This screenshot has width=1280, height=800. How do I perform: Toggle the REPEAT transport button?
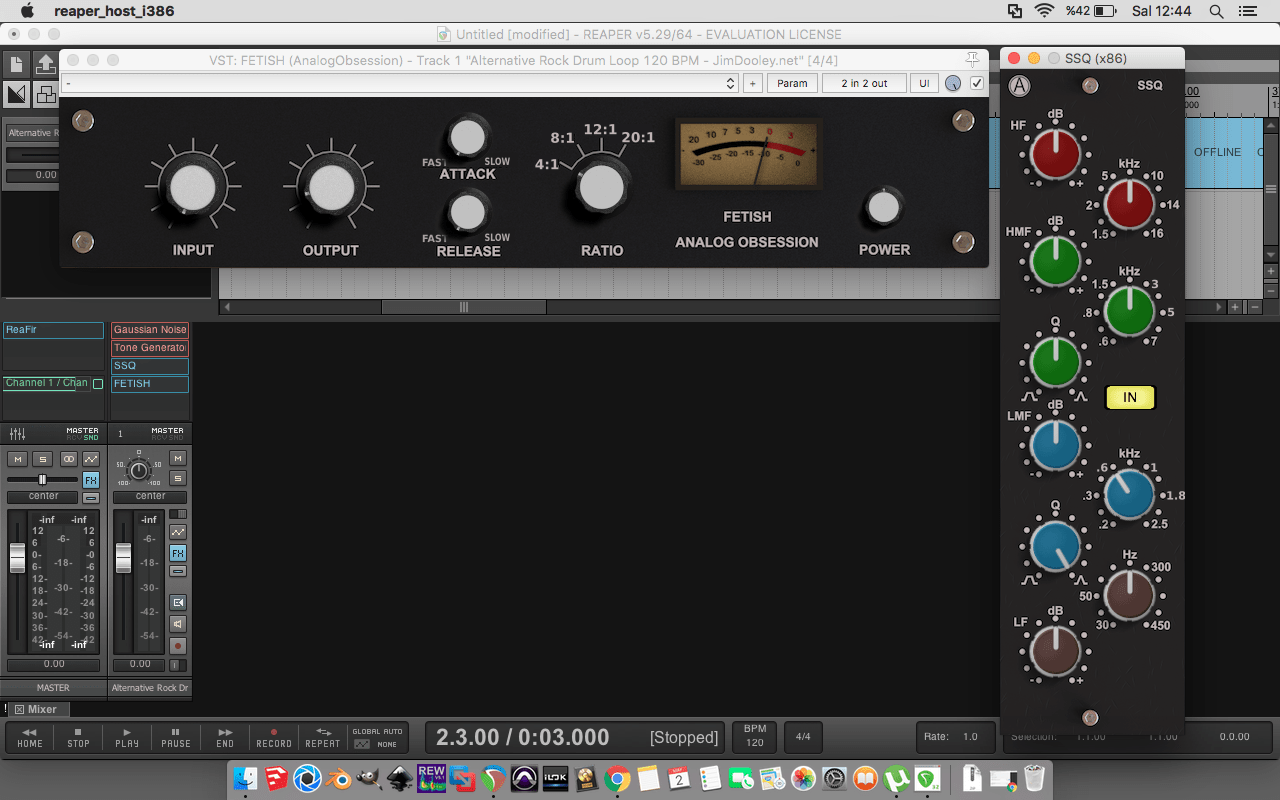tap(322, 737)
